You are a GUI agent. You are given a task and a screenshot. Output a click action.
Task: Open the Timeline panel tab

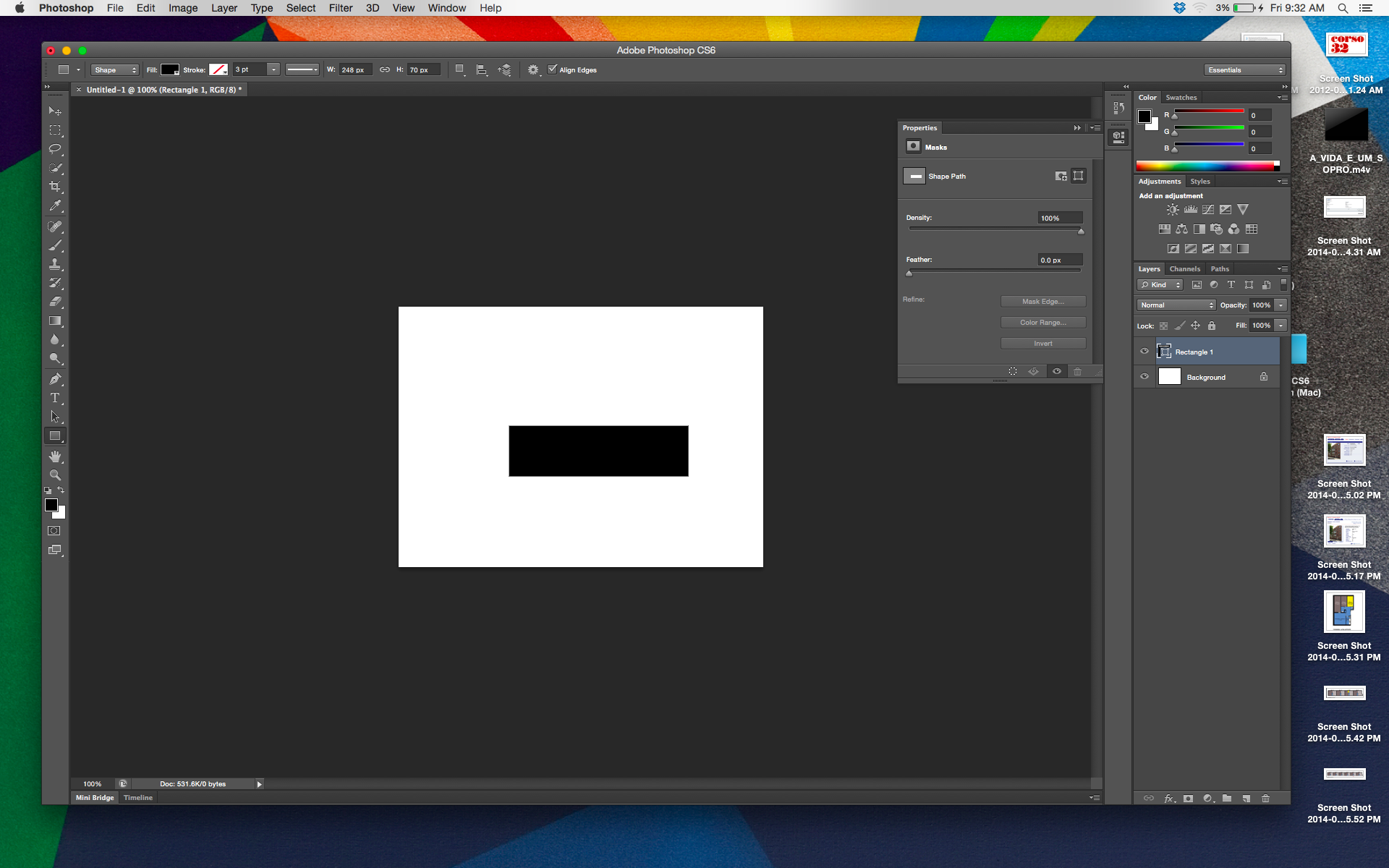pos(137,798)
